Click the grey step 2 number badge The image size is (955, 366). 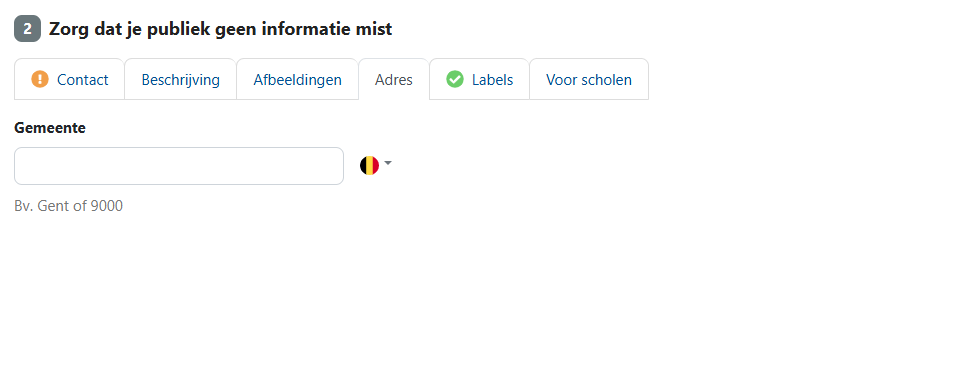pos(27,29)
